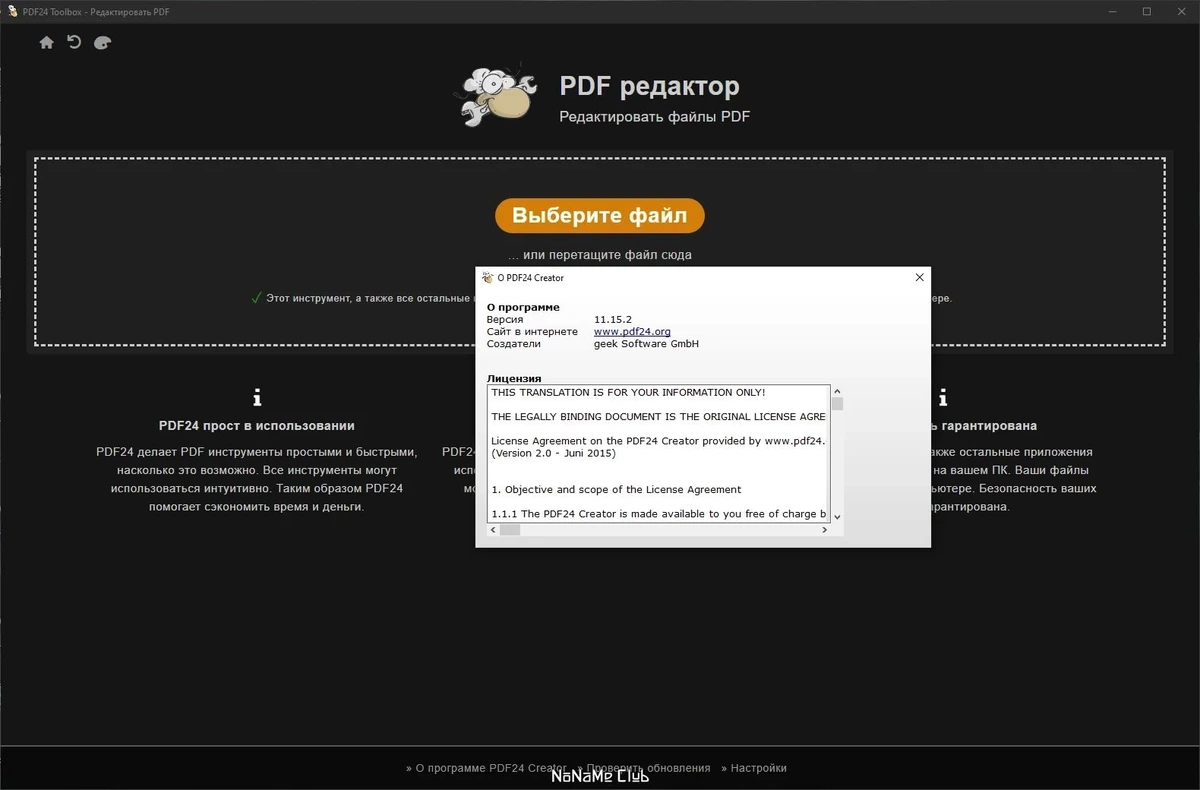The image size is (1200, 790).
Task: Click "Проверить обновления" footer link
Action: tap(643, 768)
